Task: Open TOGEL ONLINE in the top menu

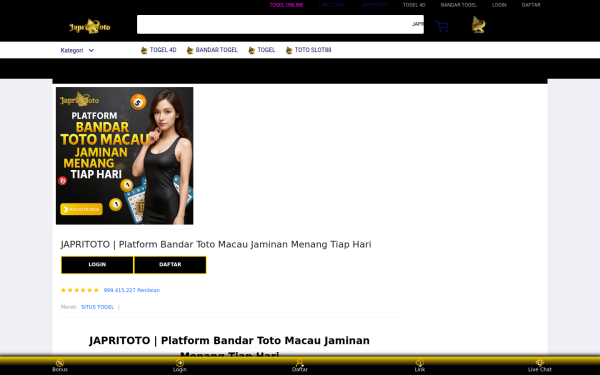Action: (x=286, y=5)
